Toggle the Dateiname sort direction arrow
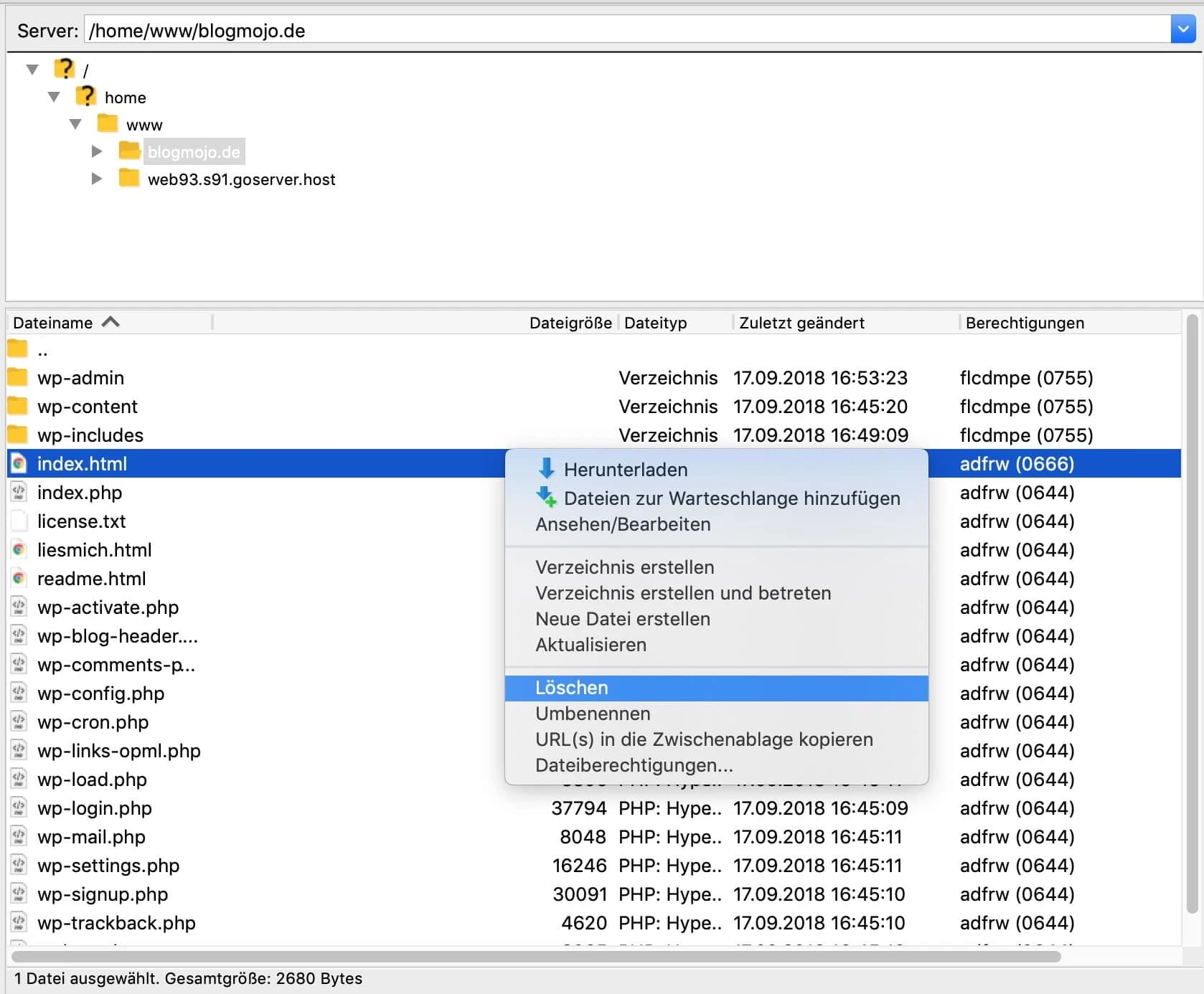Viewport: 1204px width, 994px height. click(x=111, y=322)
